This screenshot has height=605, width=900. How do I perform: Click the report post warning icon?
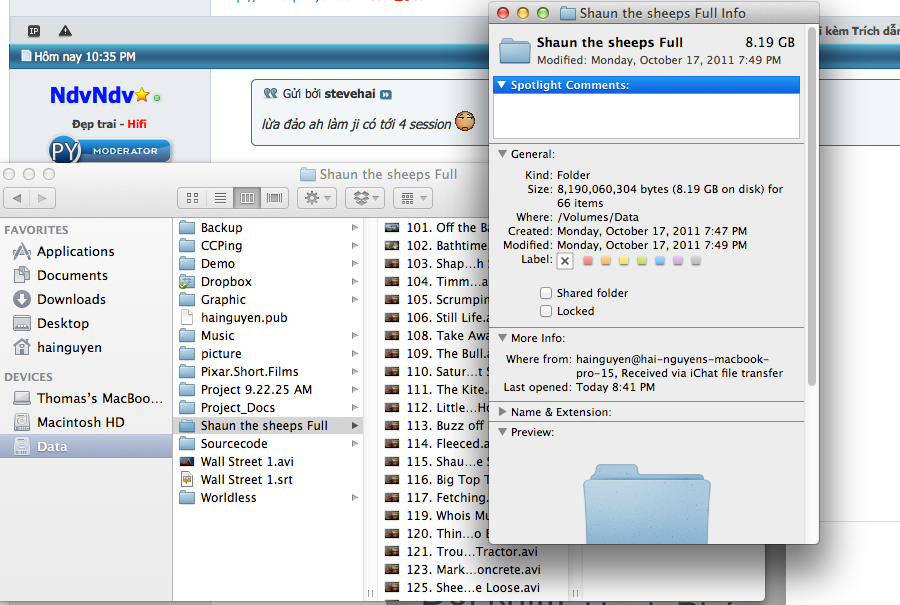click(x=65, y=31)
